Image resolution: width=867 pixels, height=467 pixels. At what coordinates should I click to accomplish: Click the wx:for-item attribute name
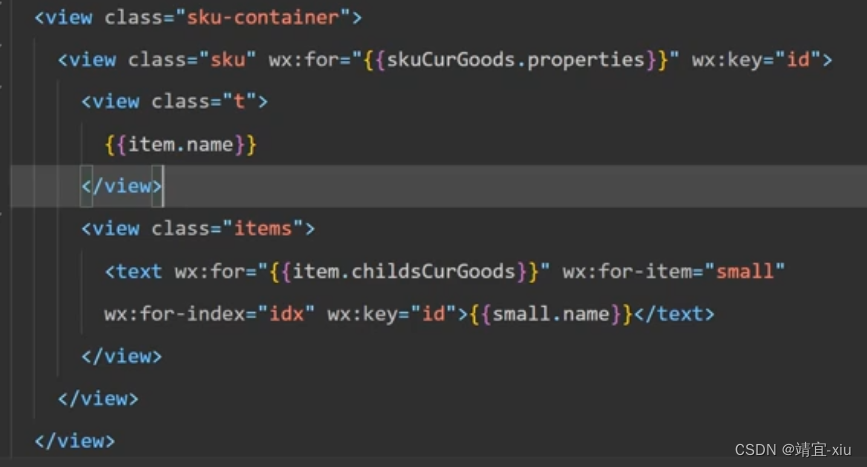click(626, 271)
